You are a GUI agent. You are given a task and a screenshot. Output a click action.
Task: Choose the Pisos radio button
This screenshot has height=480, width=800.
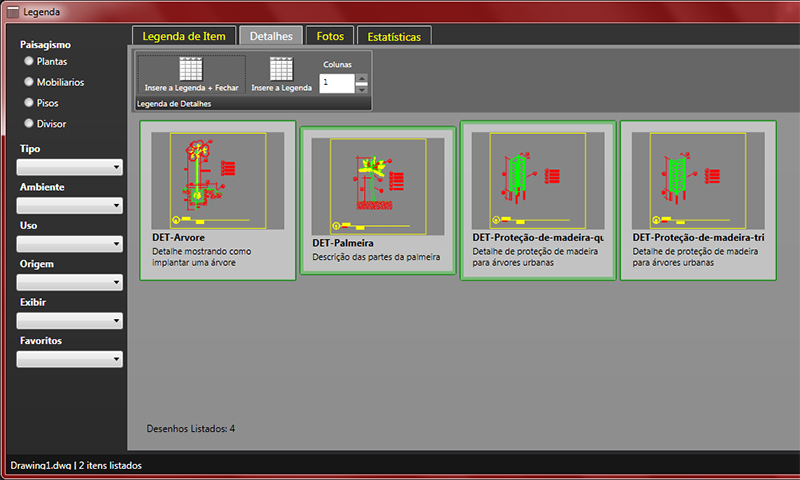pyautogui.click(x=29, y=103)
